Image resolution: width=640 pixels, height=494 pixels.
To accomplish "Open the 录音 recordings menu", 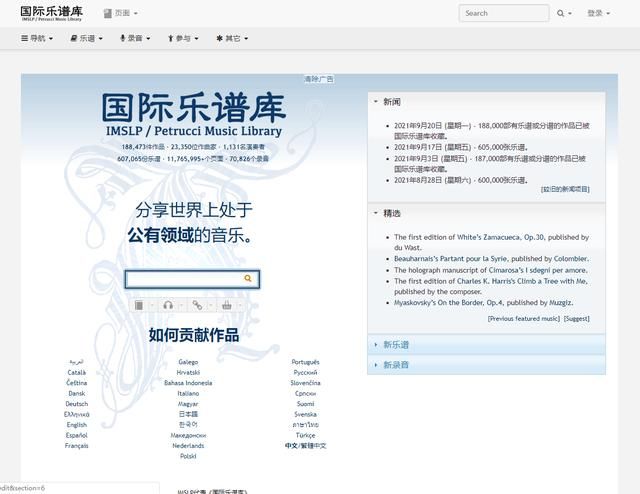I will [x=135, y=38].
